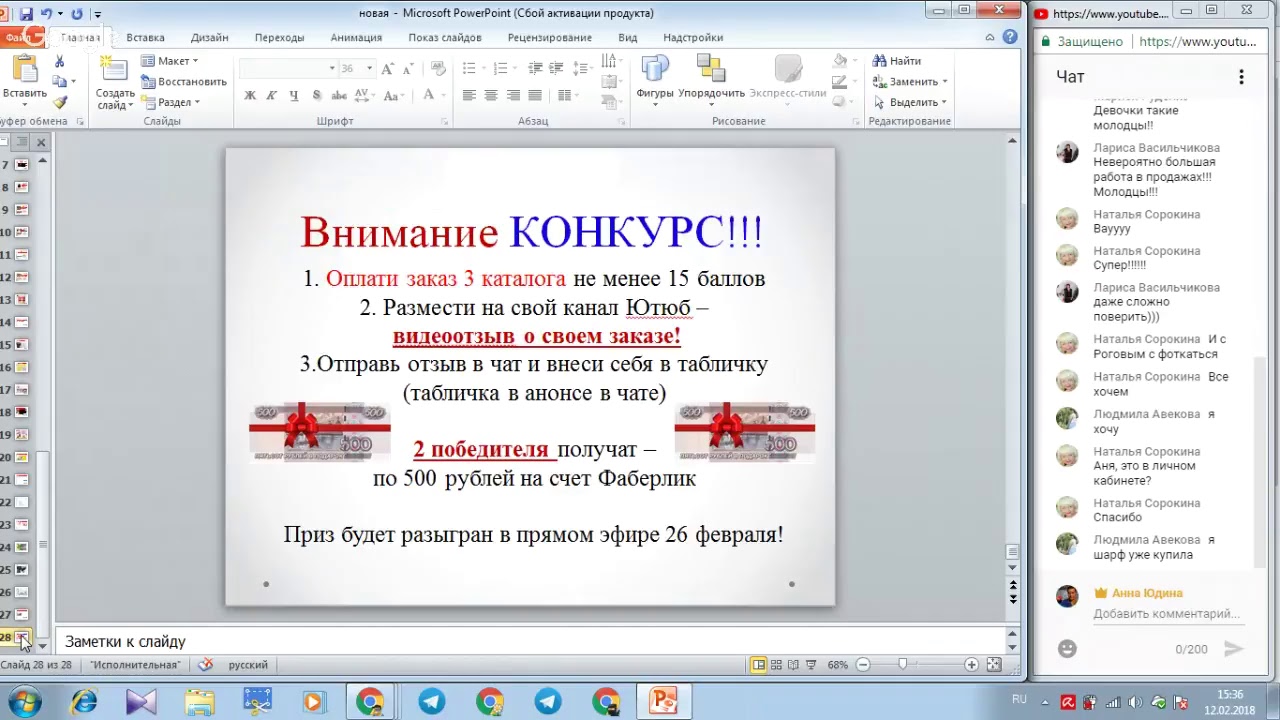Click the font color A button

pyautogui.click(x=428, y=95)
